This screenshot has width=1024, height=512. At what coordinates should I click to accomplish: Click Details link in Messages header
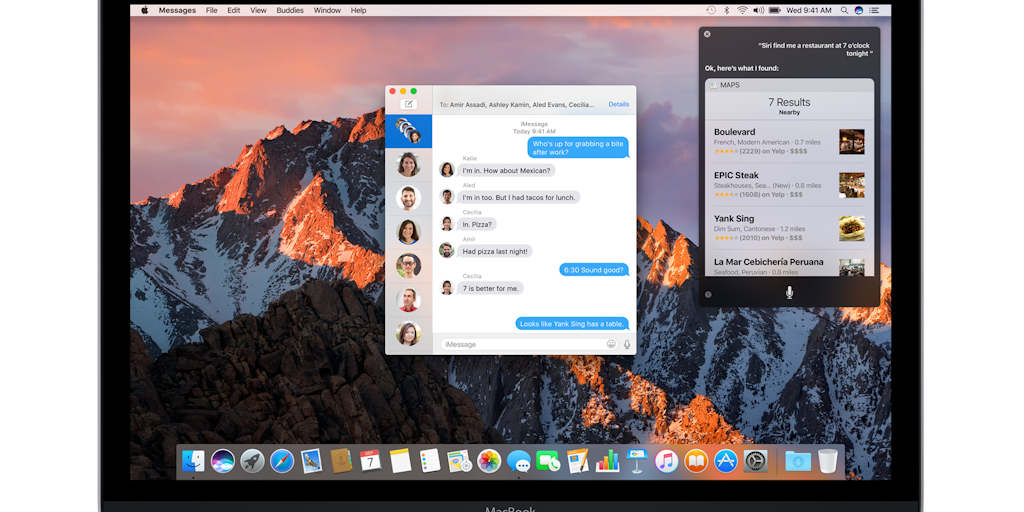618,104
